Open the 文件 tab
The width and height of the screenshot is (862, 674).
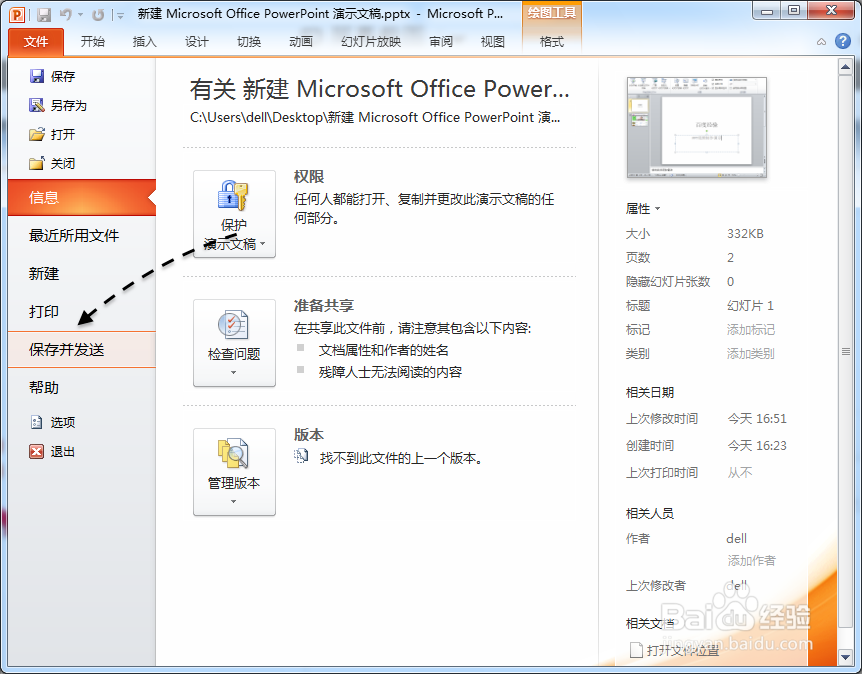36,42
